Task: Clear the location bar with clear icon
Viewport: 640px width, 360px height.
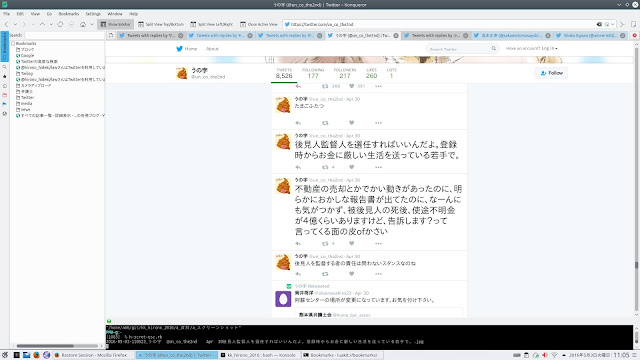Action: pos(599,24)
